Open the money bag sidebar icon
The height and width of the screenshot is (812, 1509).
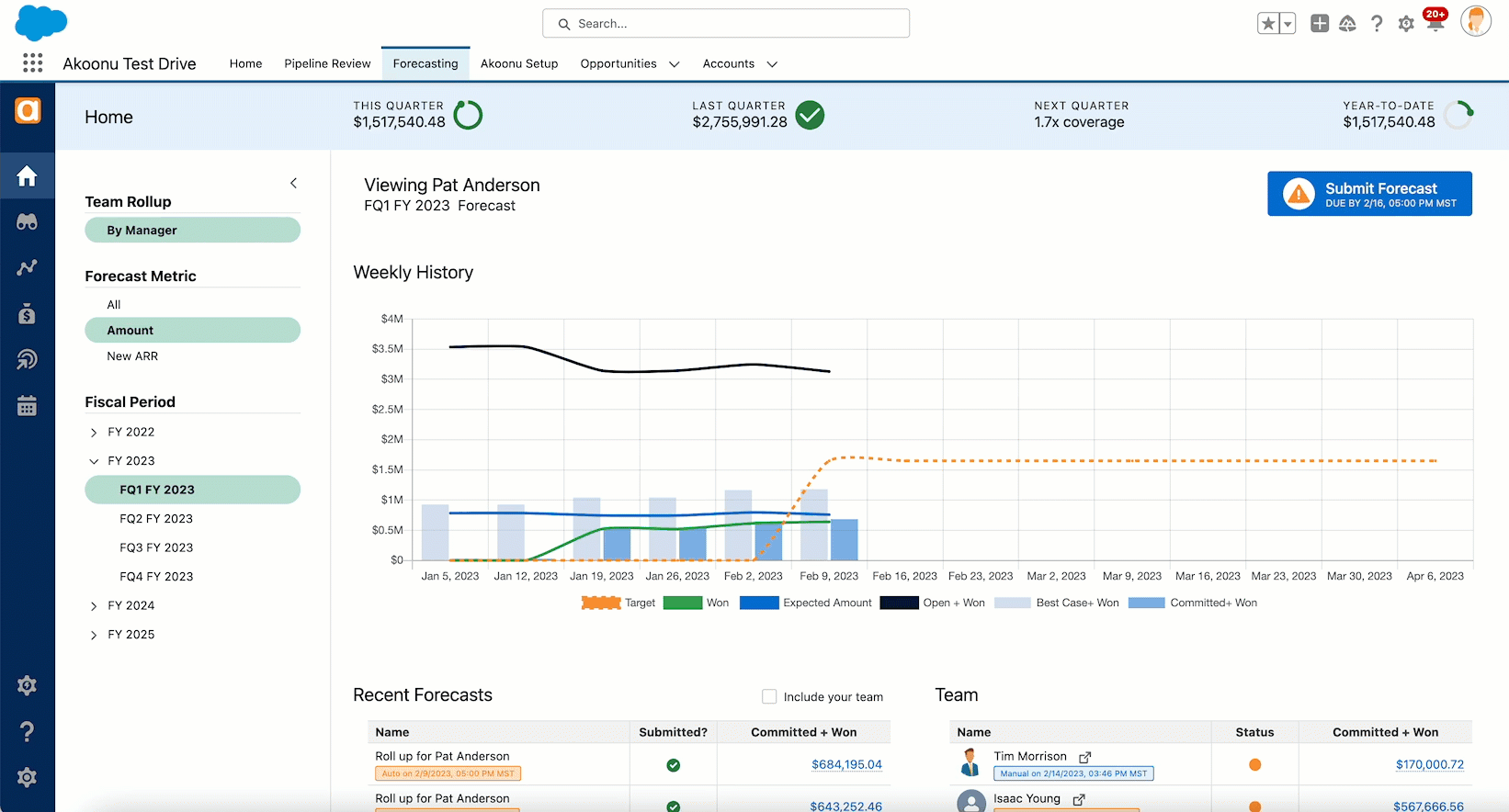[27, 314]
